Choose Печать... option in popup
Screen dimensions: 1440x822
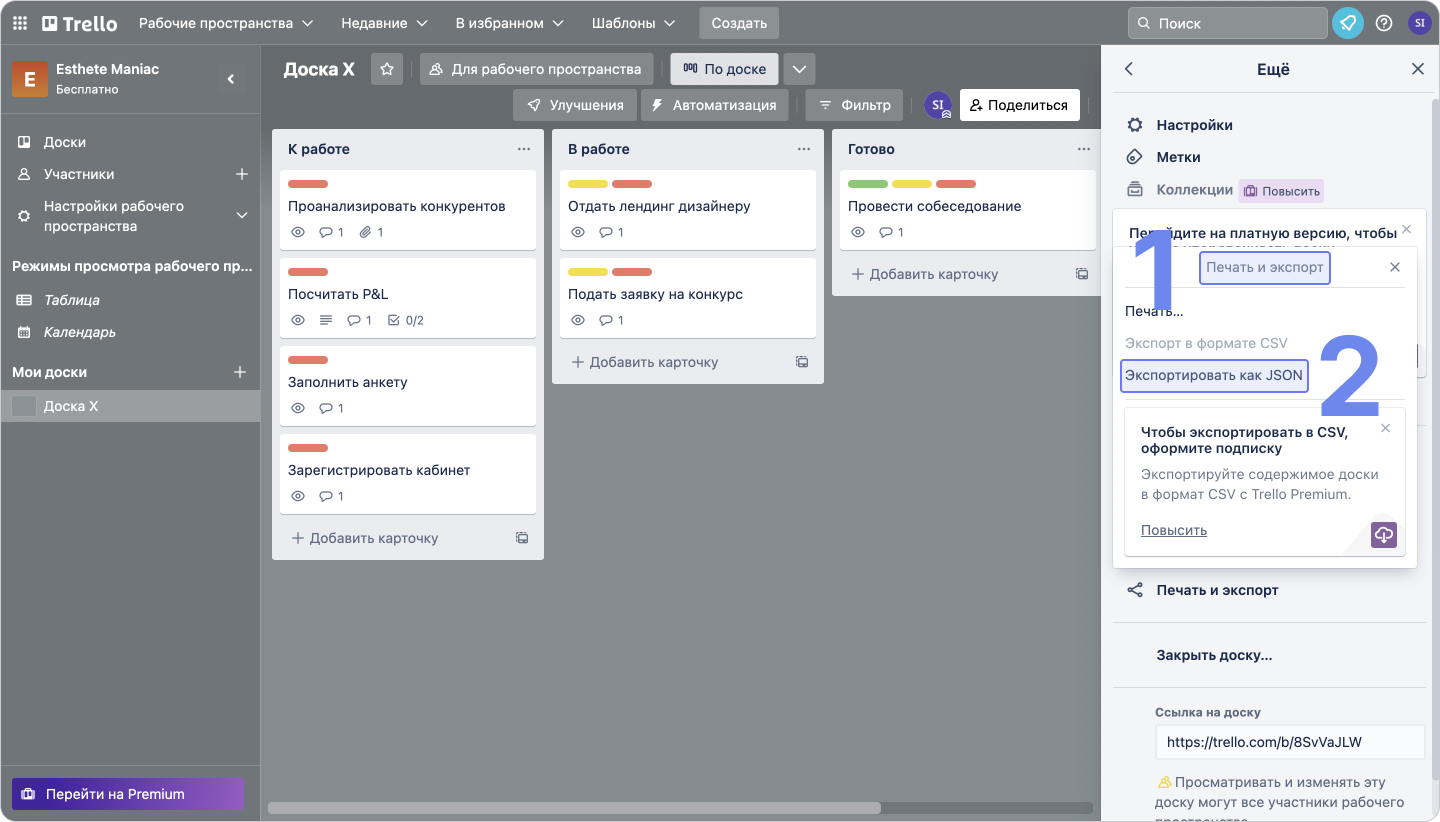pos(1154,311)
